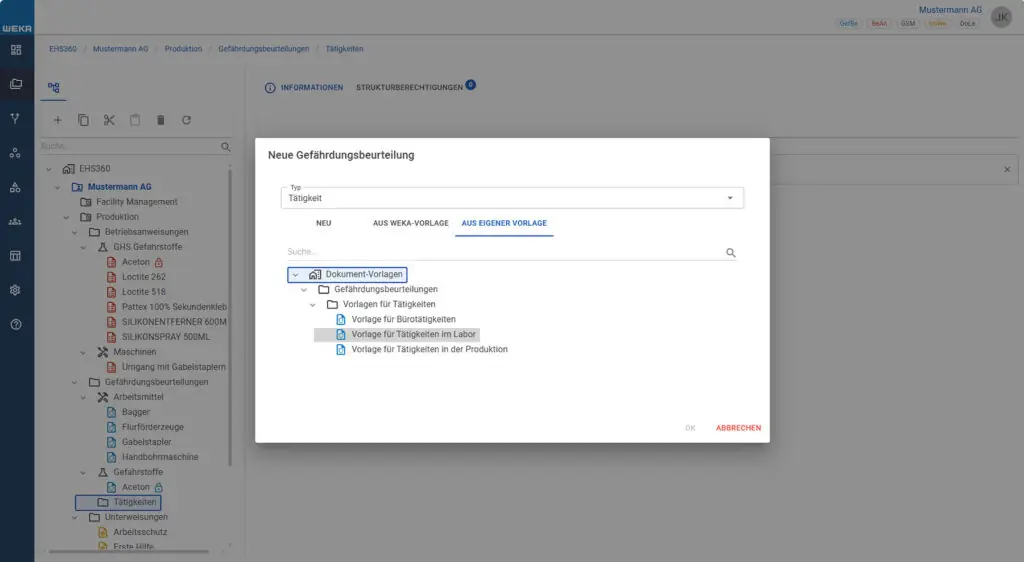This screenshot has width=1024, height=562.
Task: Collapse the Gefährdungsbeurteilungen folder in the dialog
Action: tap(304, 289)
